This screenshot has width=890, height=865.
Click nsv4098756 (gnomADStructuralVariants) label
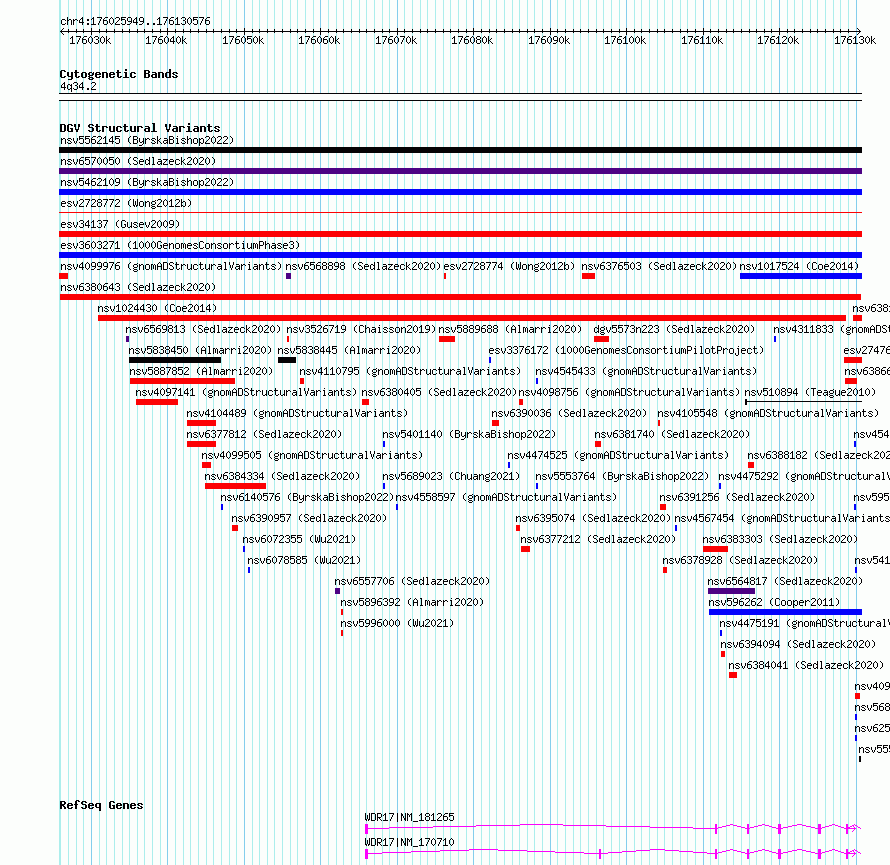[x=629, y=392]
